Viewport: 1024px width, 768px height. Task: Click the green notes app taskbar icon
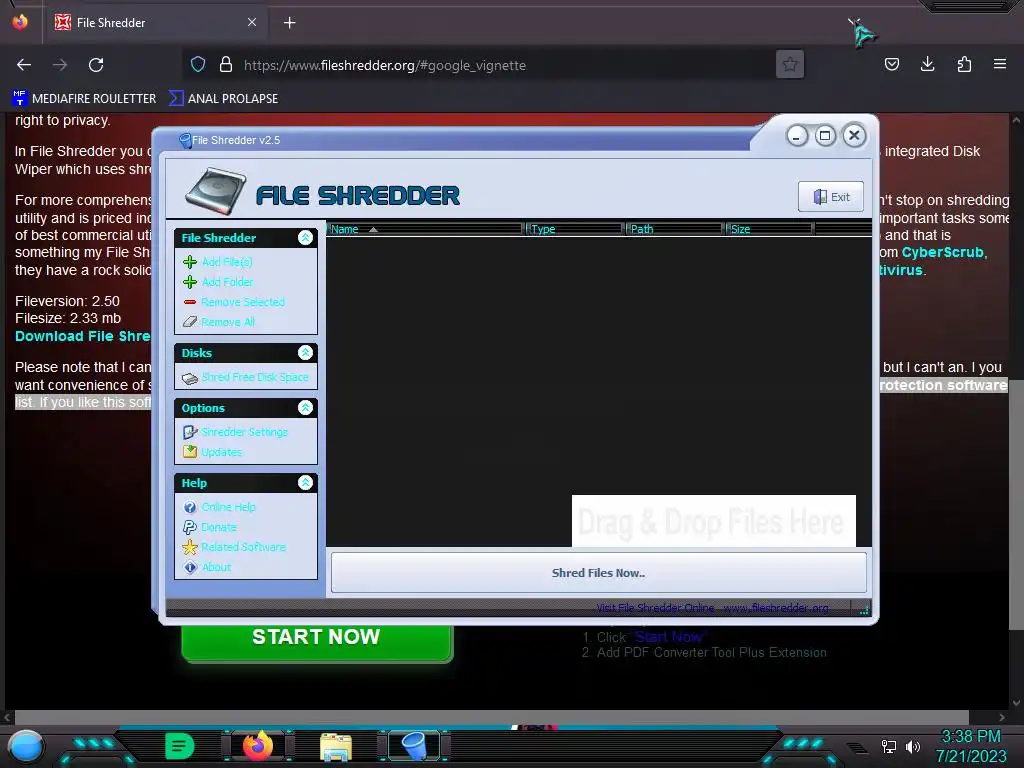click(x=180, y=746)
